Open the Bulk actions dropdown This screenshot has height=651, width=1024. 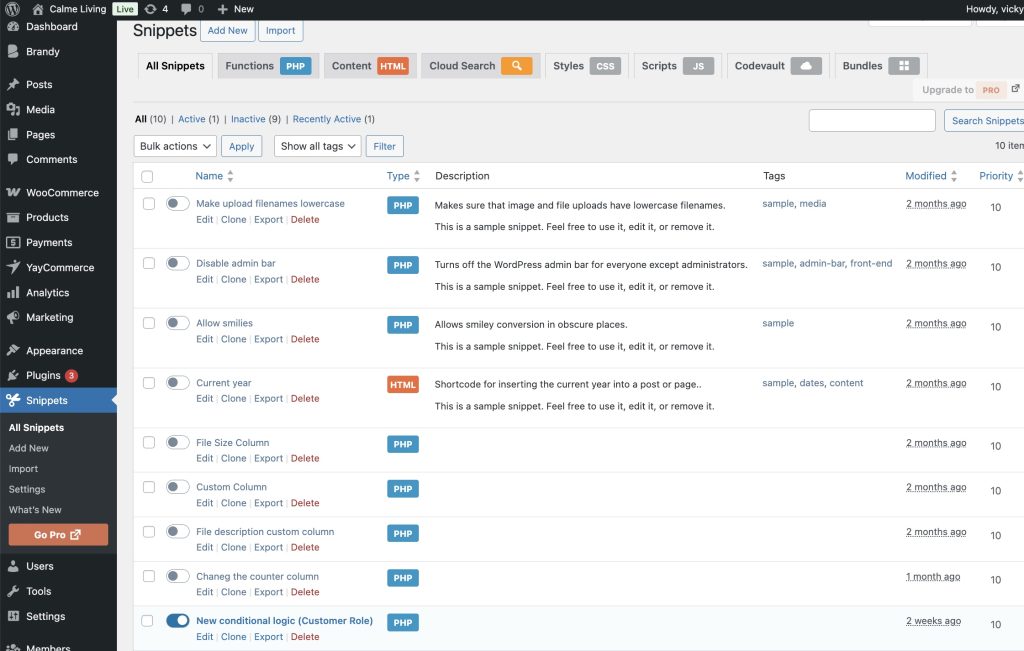[x=175, y=146]
